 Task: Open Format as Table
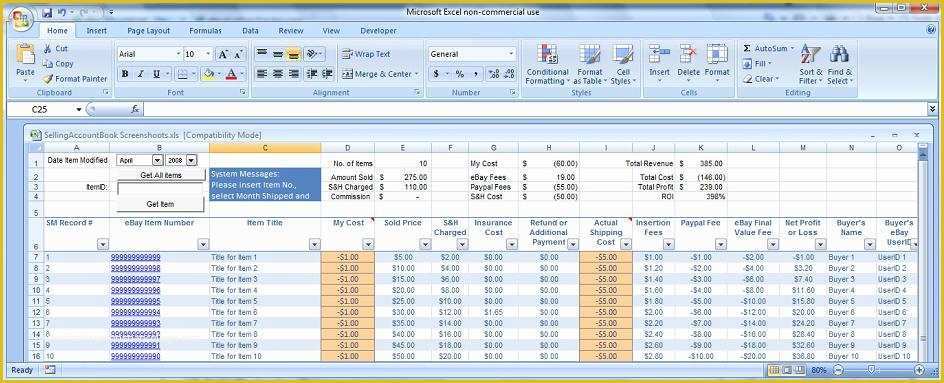(x=590, y=64)
